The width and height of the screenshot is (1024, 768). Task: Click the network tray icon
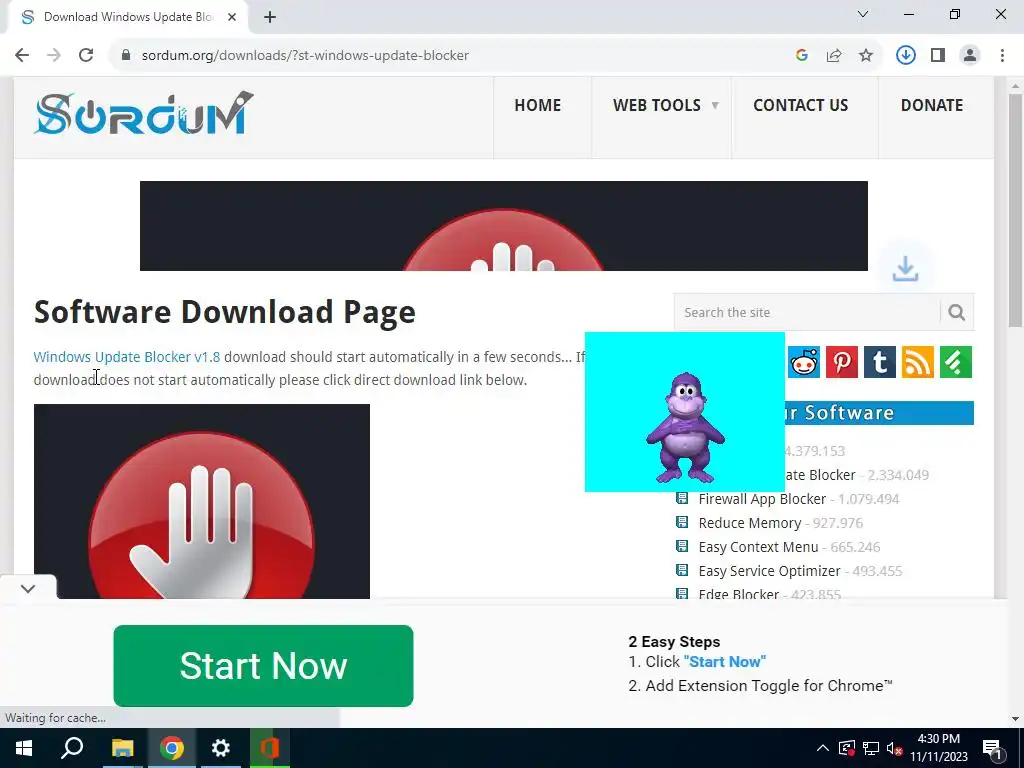(x=871, y=748)
